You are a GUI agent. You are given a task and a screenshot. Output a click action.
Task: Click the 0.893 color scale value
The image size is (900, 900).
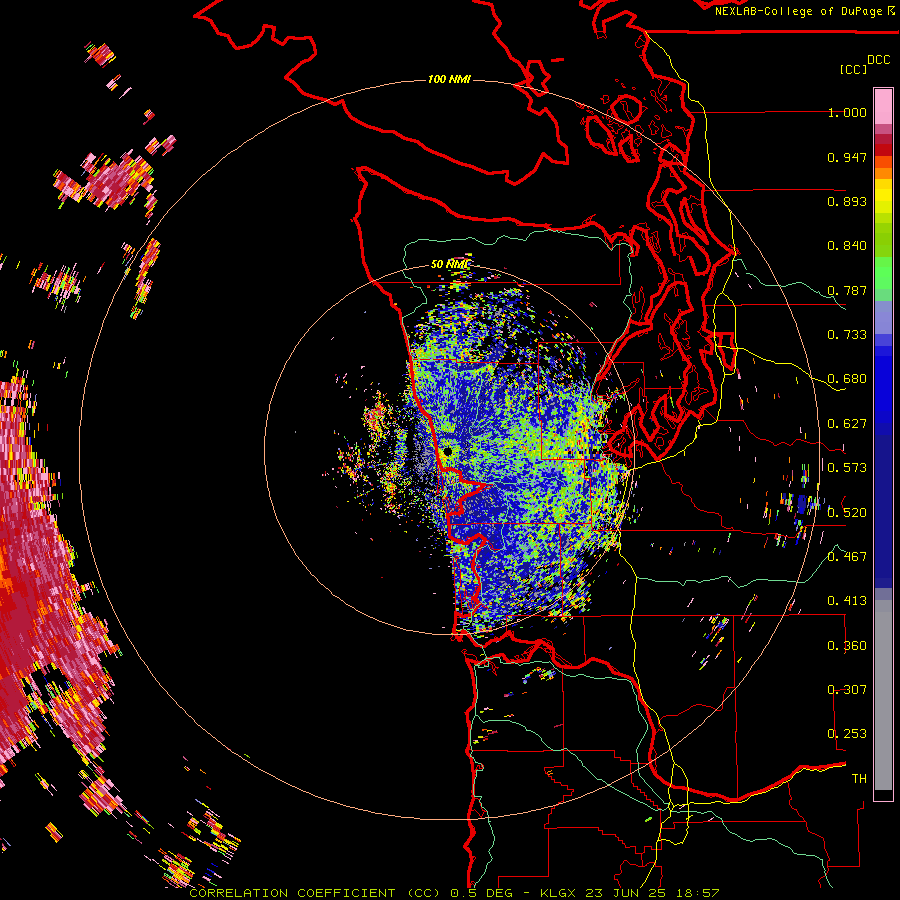pyautogui.click(x=847, y=201)
